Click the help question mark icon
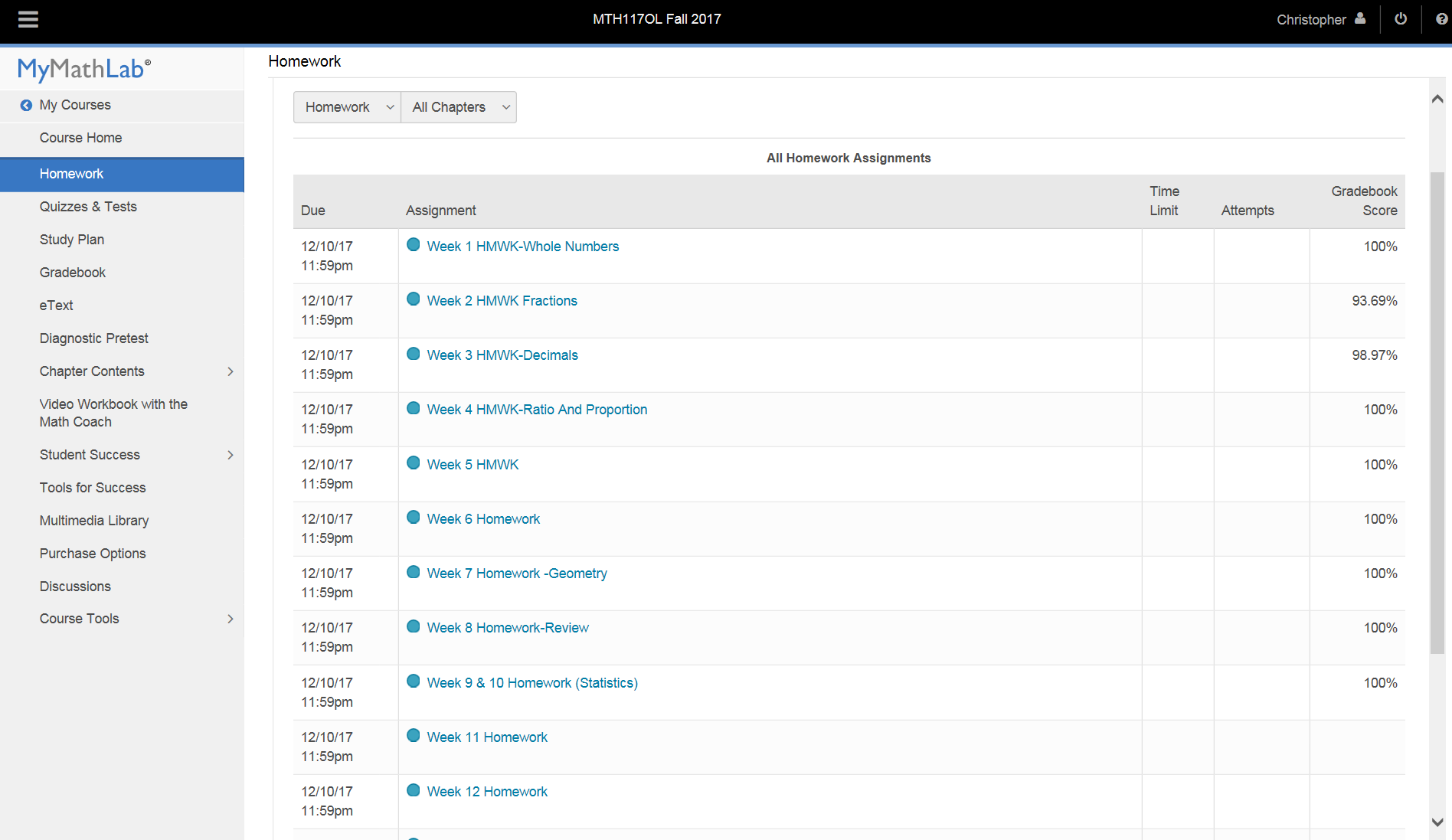Screen dimensions: 1452x840 point(1441,19)
